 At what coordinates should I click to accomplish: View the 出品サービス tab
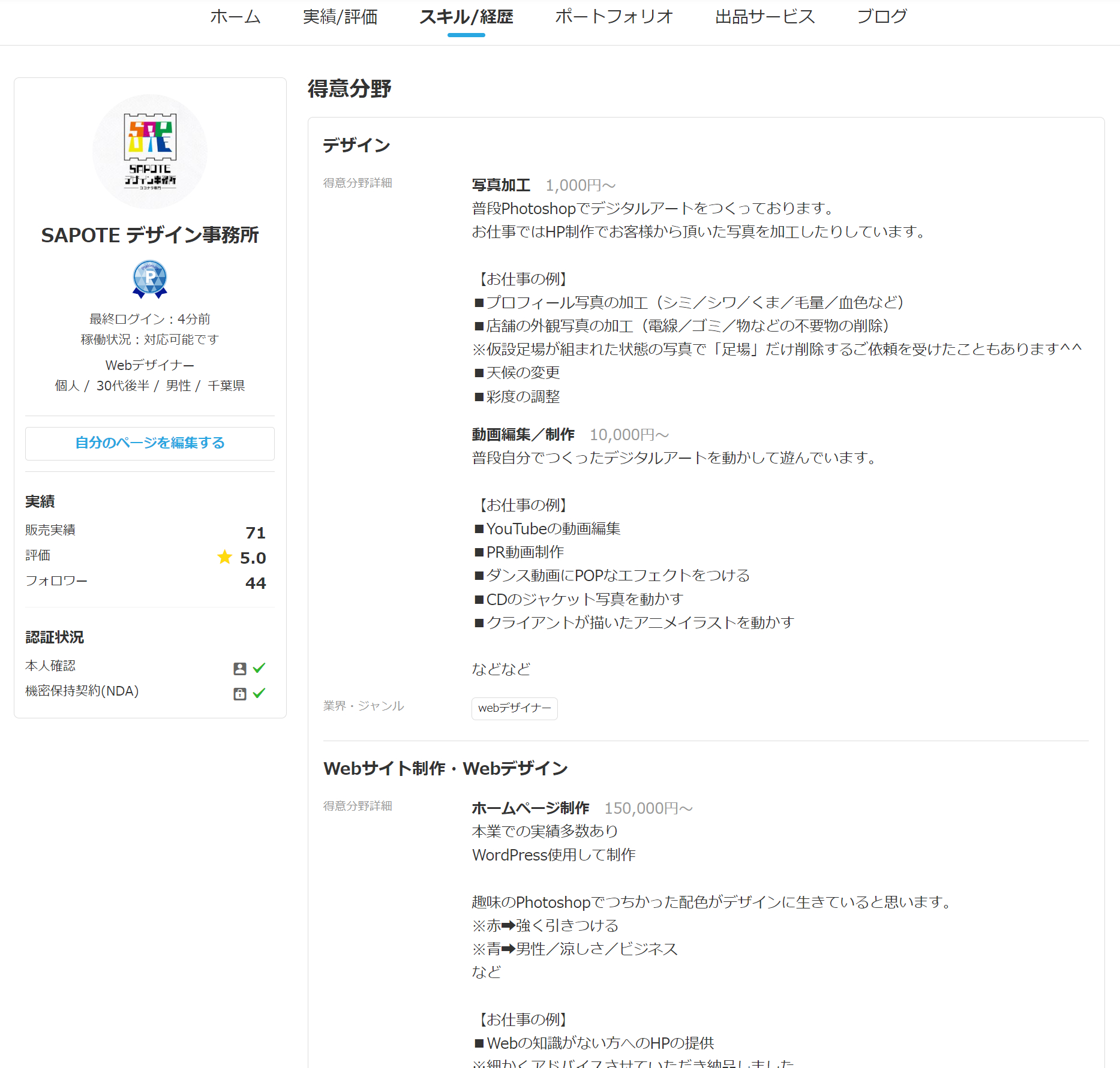763,17
